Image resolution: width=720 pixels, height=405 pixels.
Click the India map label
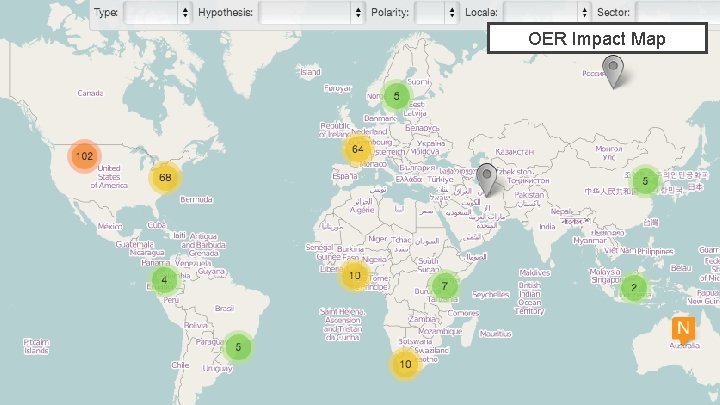pyautogui.click(x=547, y=226)
